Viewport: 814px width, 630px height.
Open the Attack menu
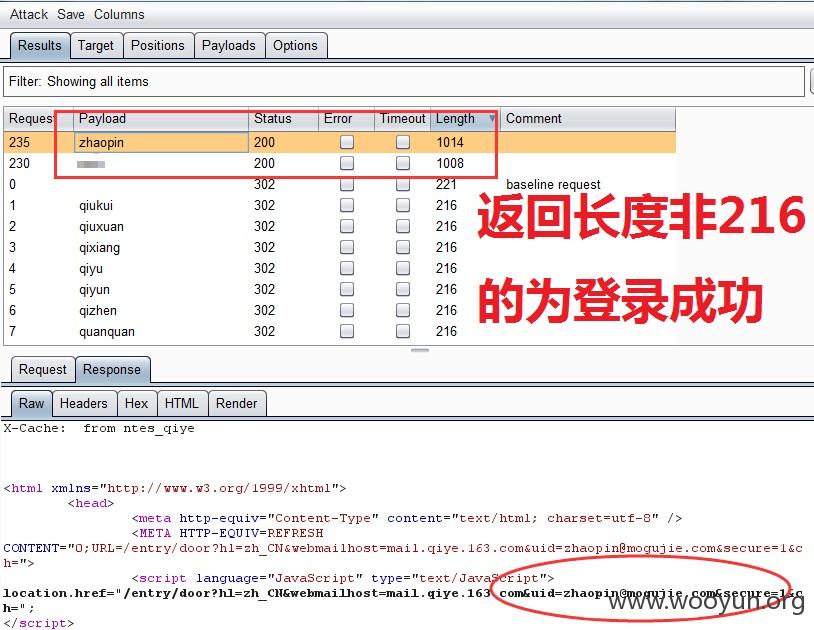coord(29,15)
